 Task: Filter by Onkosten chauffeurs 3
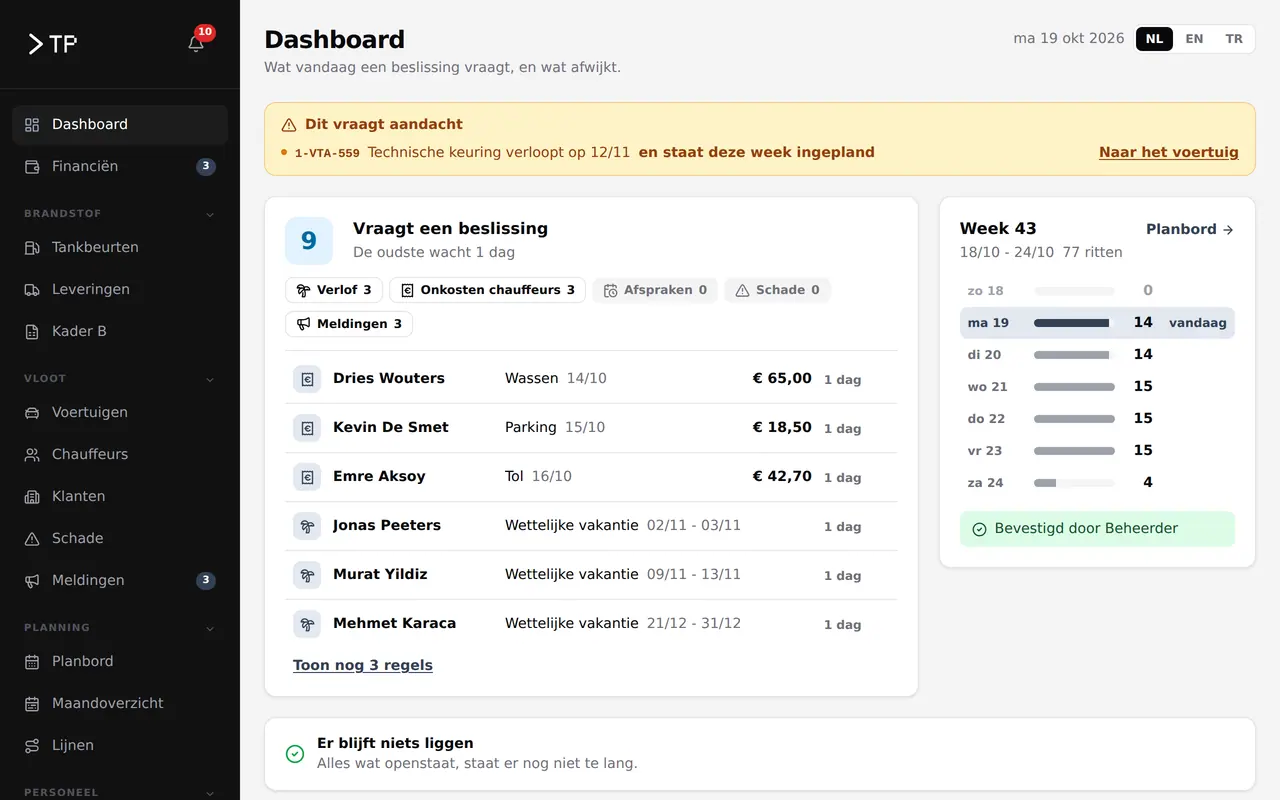point(487,290)
